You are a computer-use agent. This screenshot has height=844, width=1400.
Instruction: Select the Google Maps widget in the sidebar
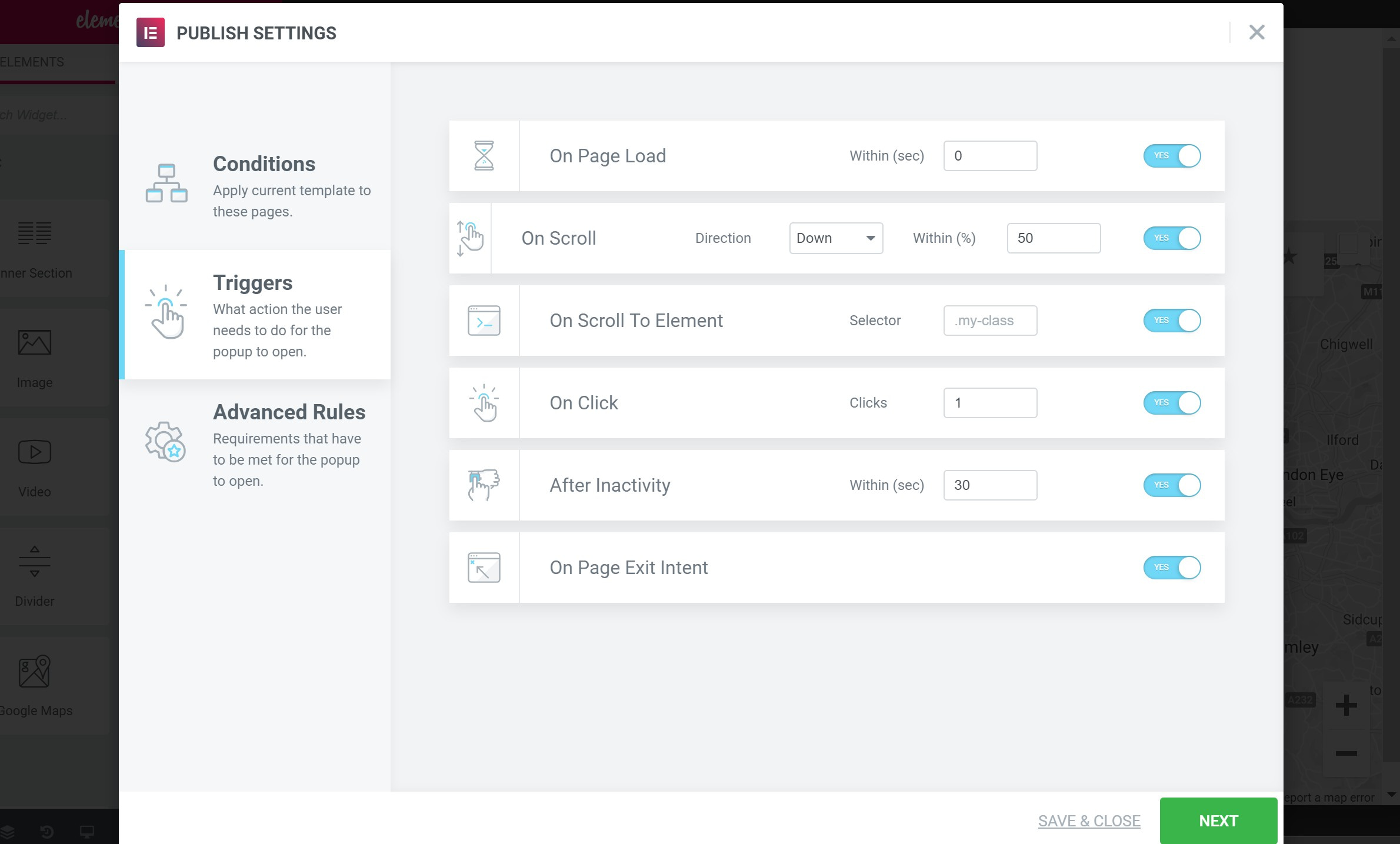click(34, 670)
